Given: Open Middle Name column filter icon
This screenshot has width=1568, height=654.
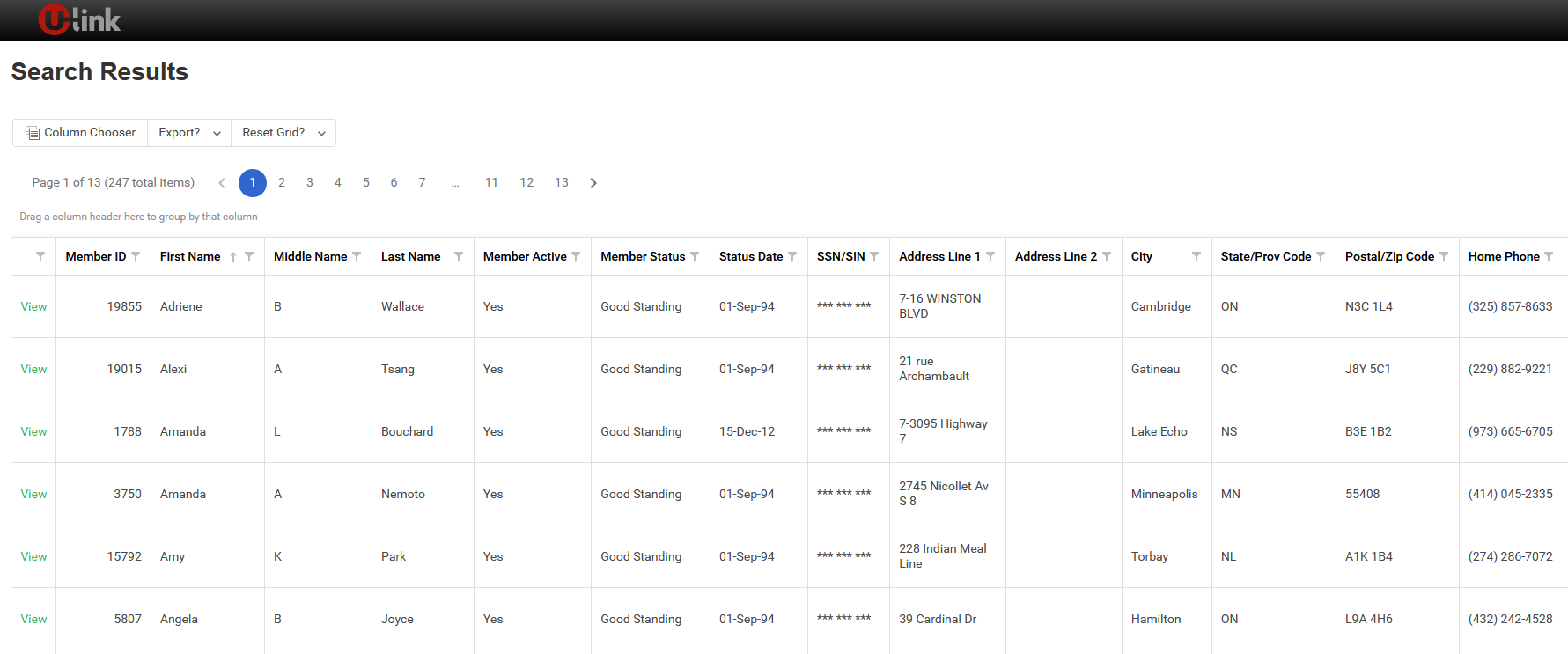Looking at the screenshot, I should pyautogui.click(x=357, y=256).
